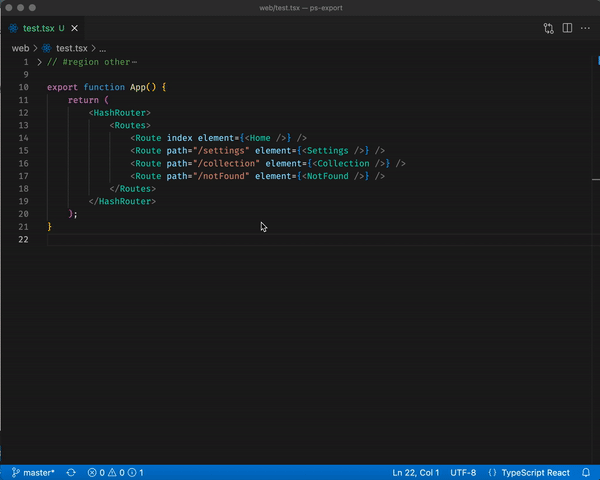Open the web folder breadcrumb

click(x=20, y=49)
